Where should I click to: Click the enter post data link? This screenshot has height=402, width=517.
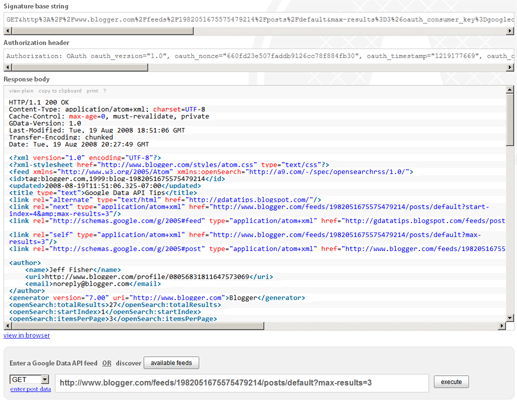pyautogui.click(x=30, y=389)
